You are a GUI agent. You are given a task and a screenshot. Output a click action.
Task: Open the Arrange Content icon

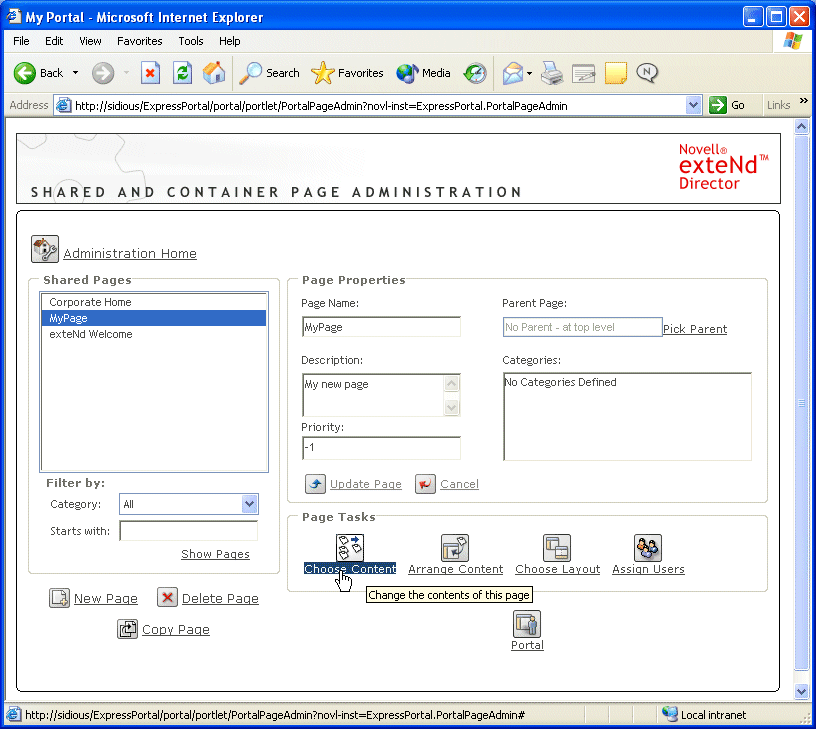[x=455, y=548]
